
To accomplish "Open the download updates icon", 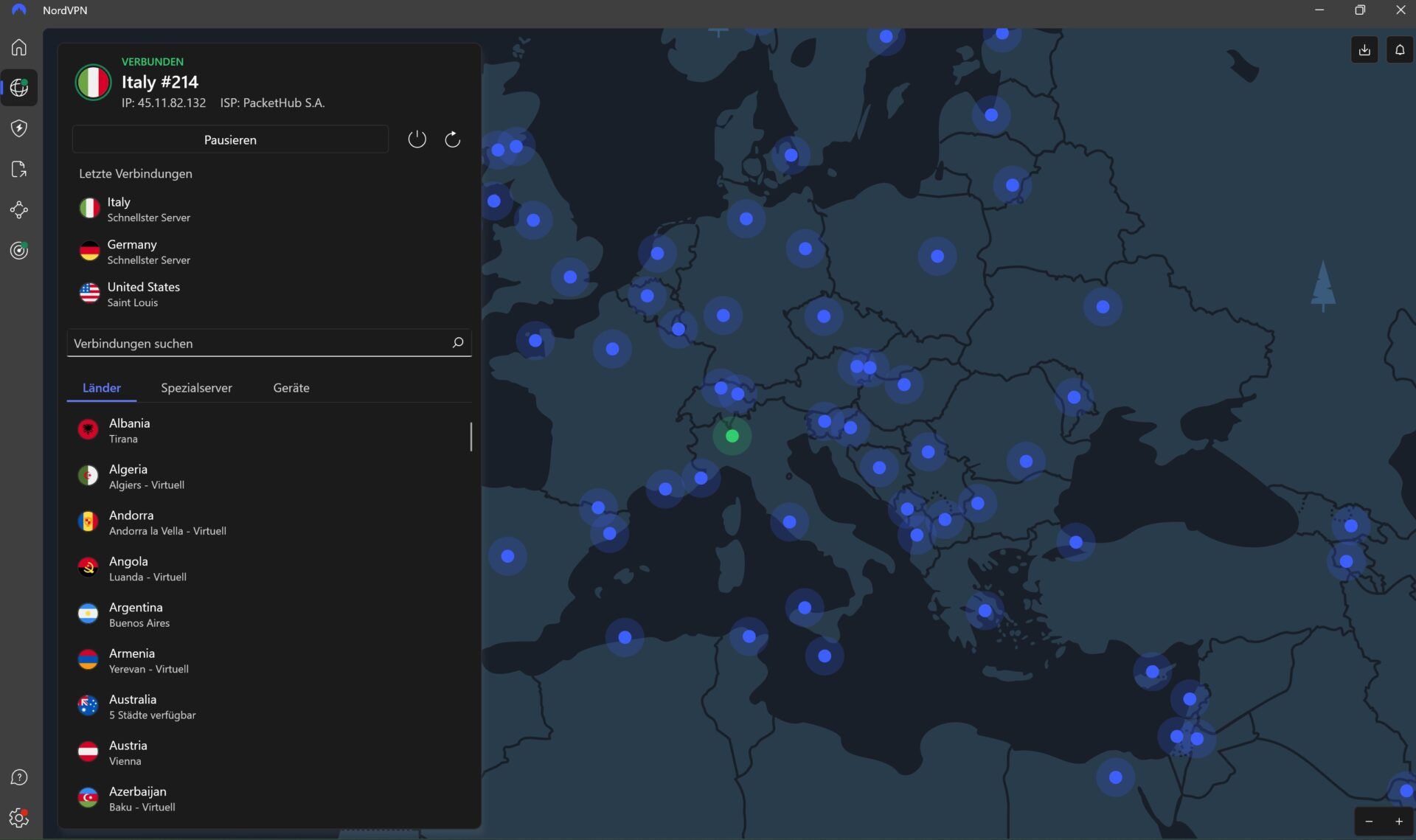I will click(x=1364, y=50).
